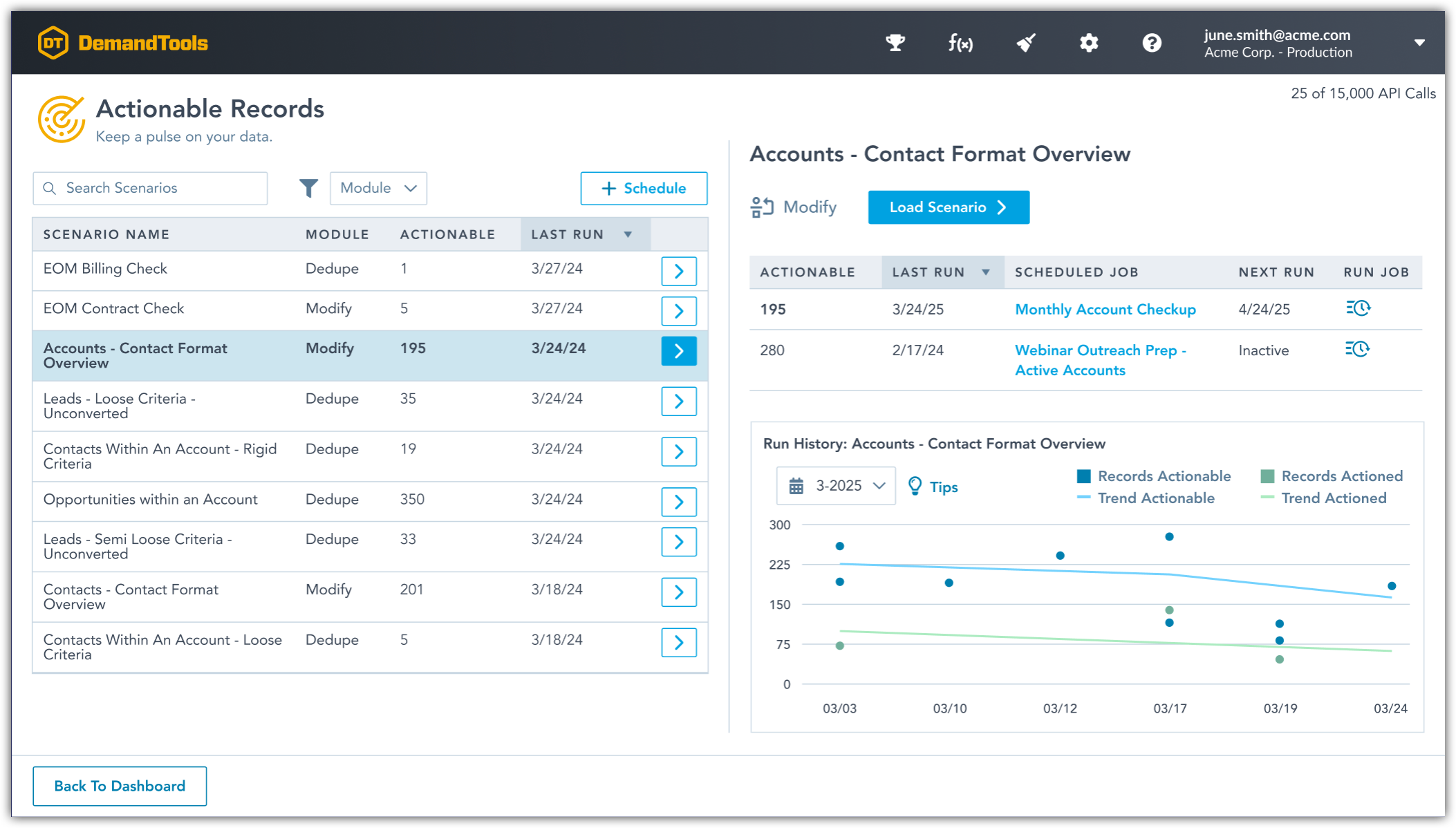Click the Scenario Name column header

pos(106,234)
